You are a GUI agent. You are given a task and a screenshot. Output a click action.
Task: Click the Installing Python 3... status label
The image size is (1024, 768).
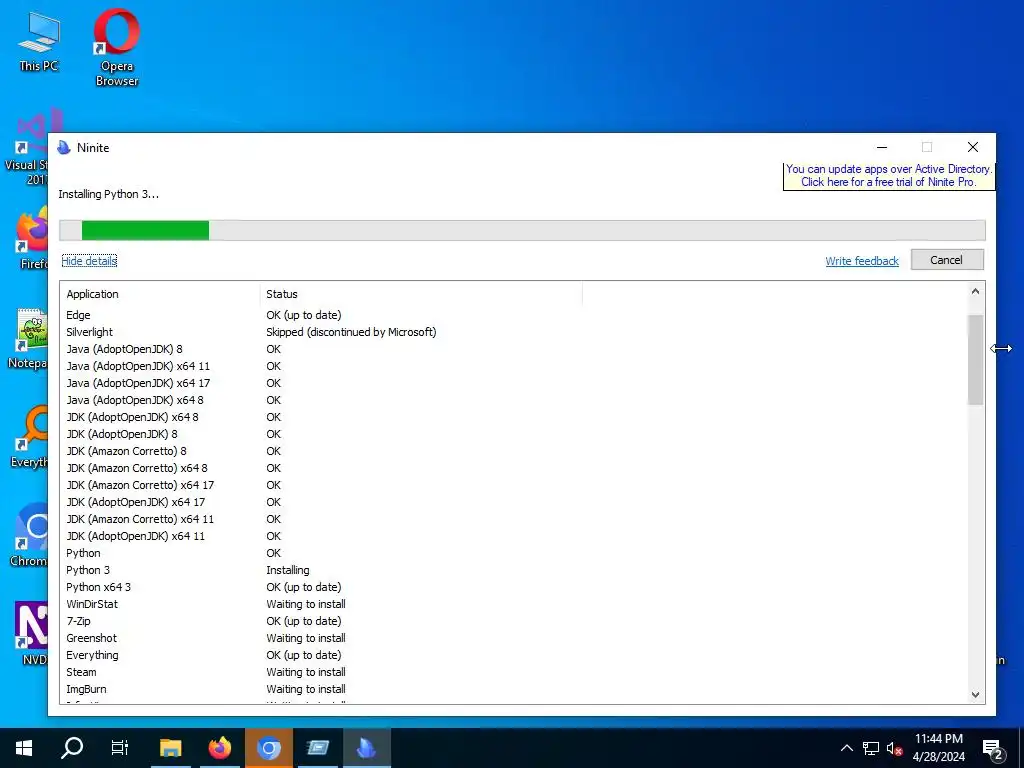(108, 194)
